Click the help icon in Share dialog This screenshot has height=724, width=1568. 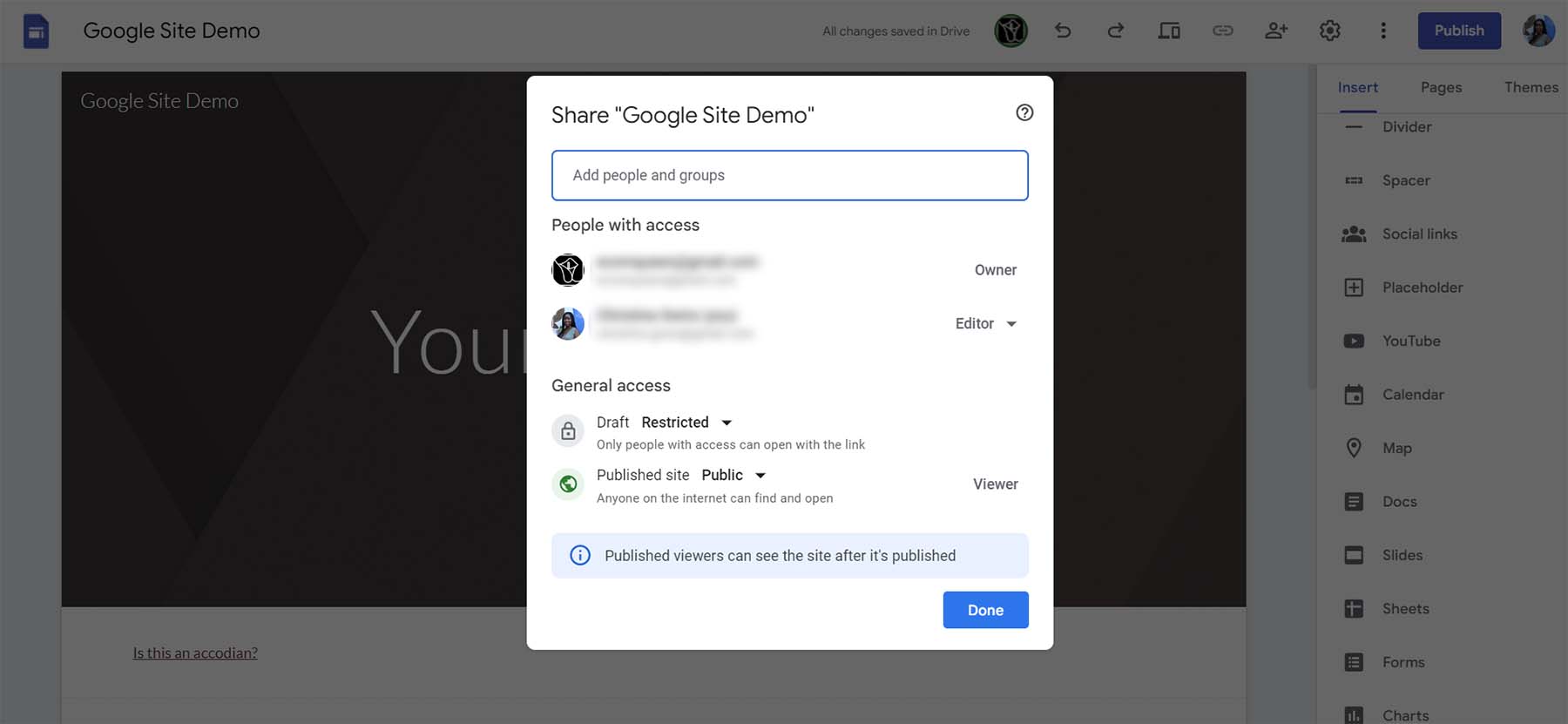[1024, 112]
